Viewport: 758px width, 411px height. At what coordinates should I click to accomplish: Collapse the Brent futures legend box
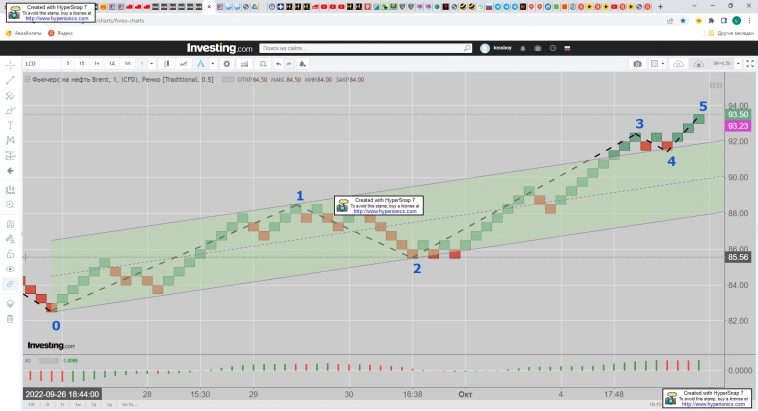pyautogui.click(x=26, y=79)
